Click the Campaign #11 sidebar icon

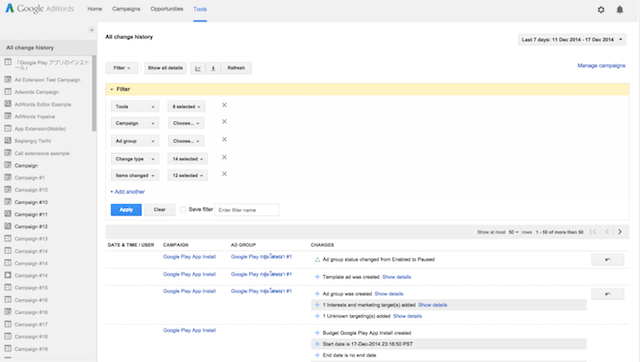(8, 214)
